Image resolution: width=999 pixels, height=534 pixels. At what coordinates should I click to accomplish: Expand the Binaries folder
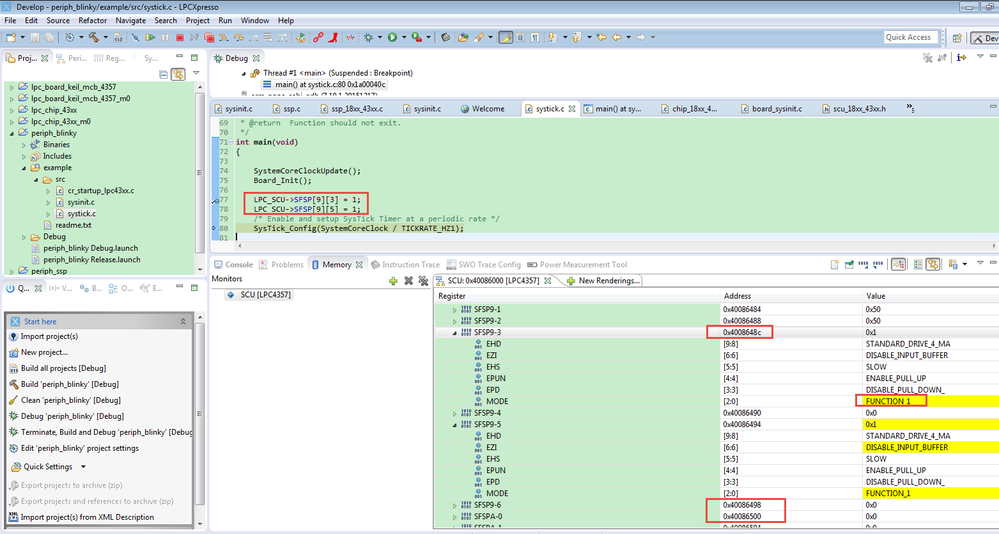(24, 145)
